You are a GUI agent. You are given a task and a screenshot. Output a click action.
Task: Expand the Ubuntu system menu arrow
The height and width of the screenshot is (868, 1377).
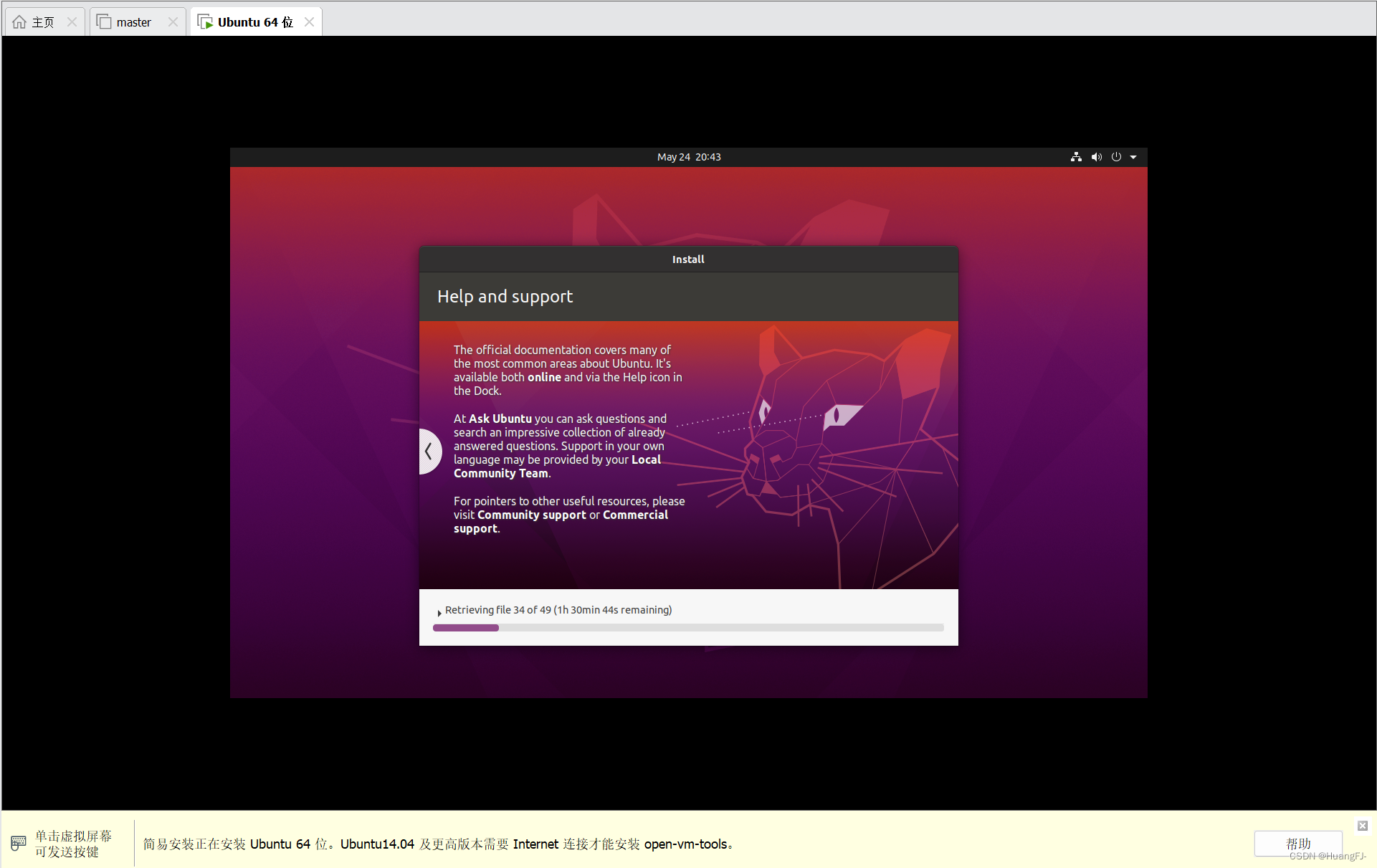[x=1133, y=157]
